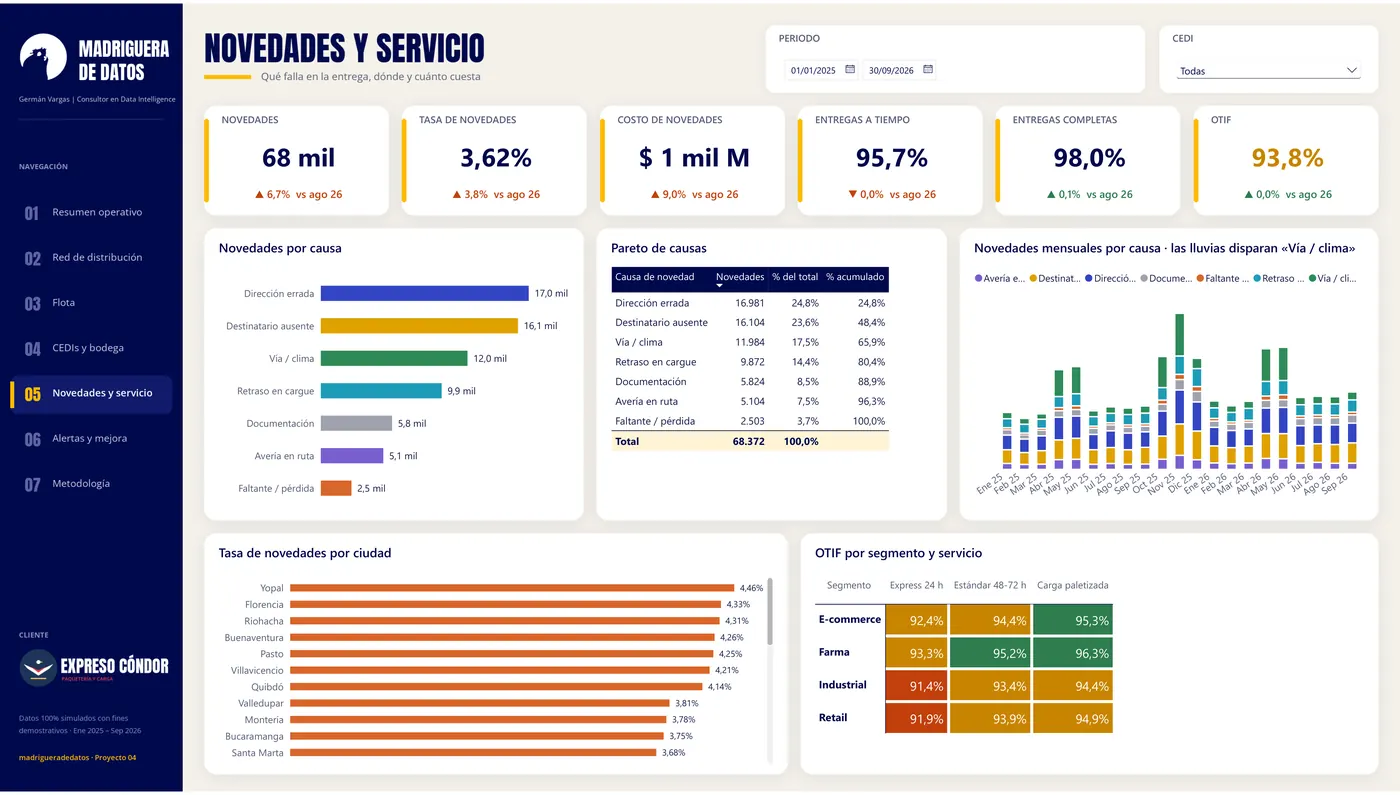Click the Avería legend marker in monthly chart

click(978, 279)
